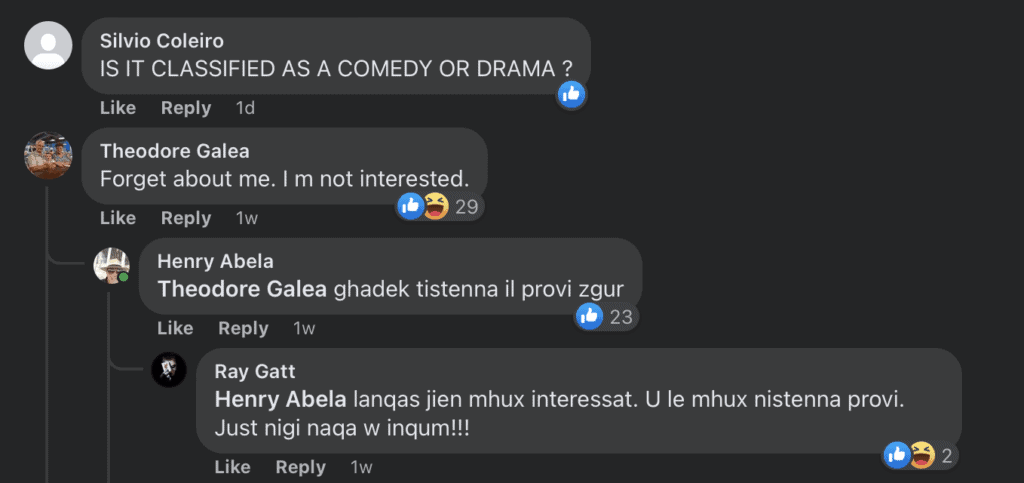View like reaction on Silvio Coleiro's comment
Screen dimensions: 1024x483
point(571,94)
